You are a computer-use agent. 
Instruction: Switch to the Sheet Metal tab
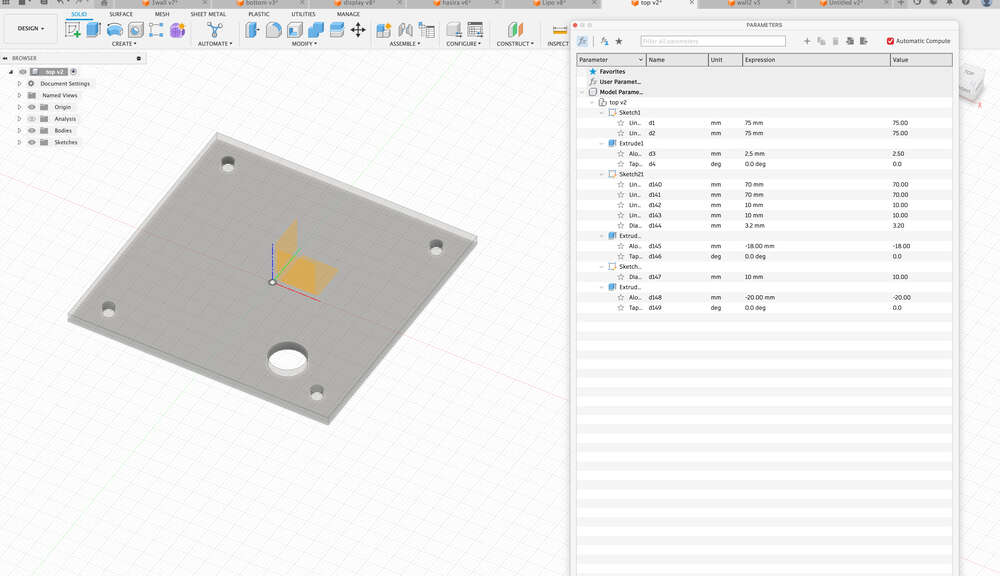(x=208, y=14)
